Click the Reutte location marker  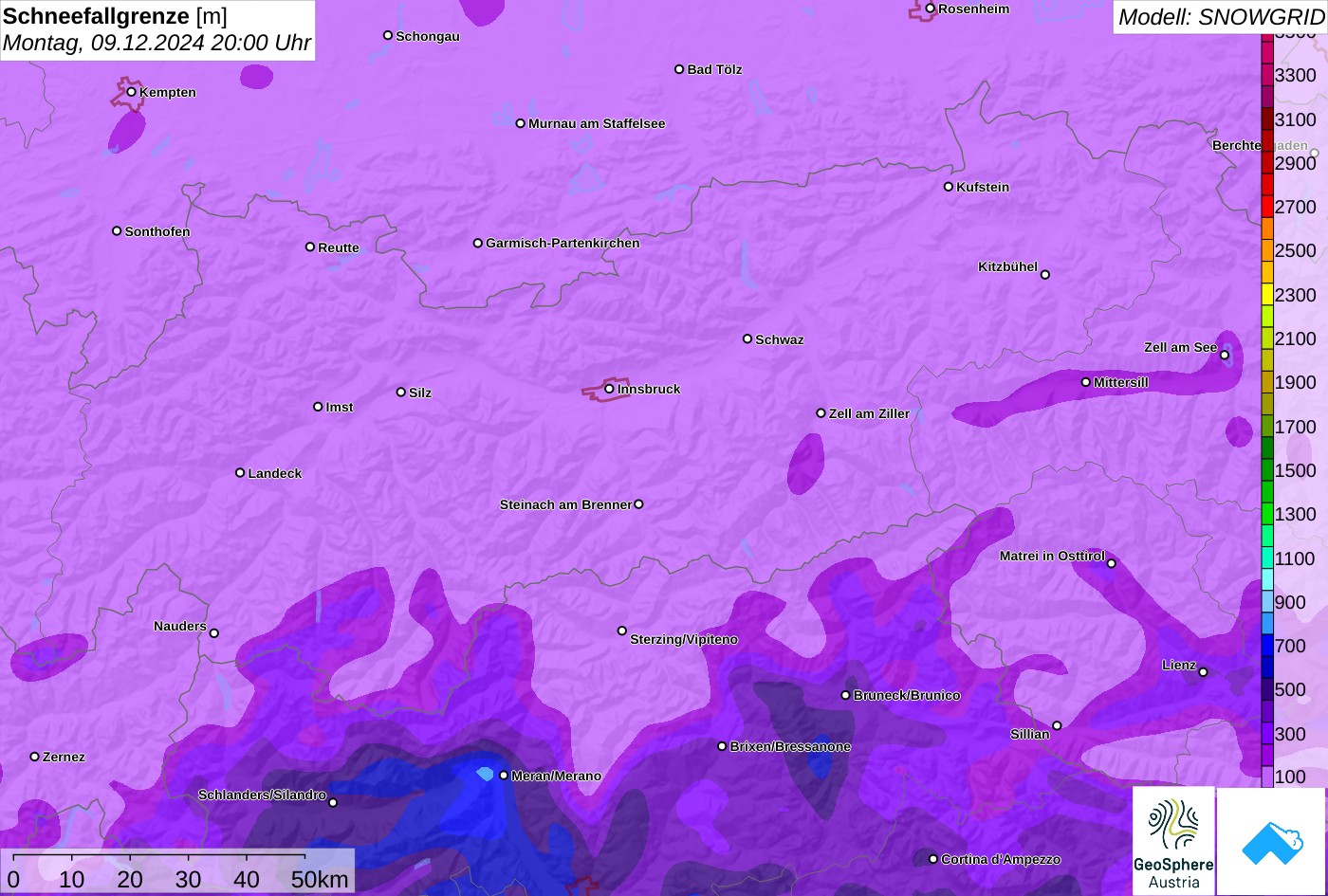310,247
